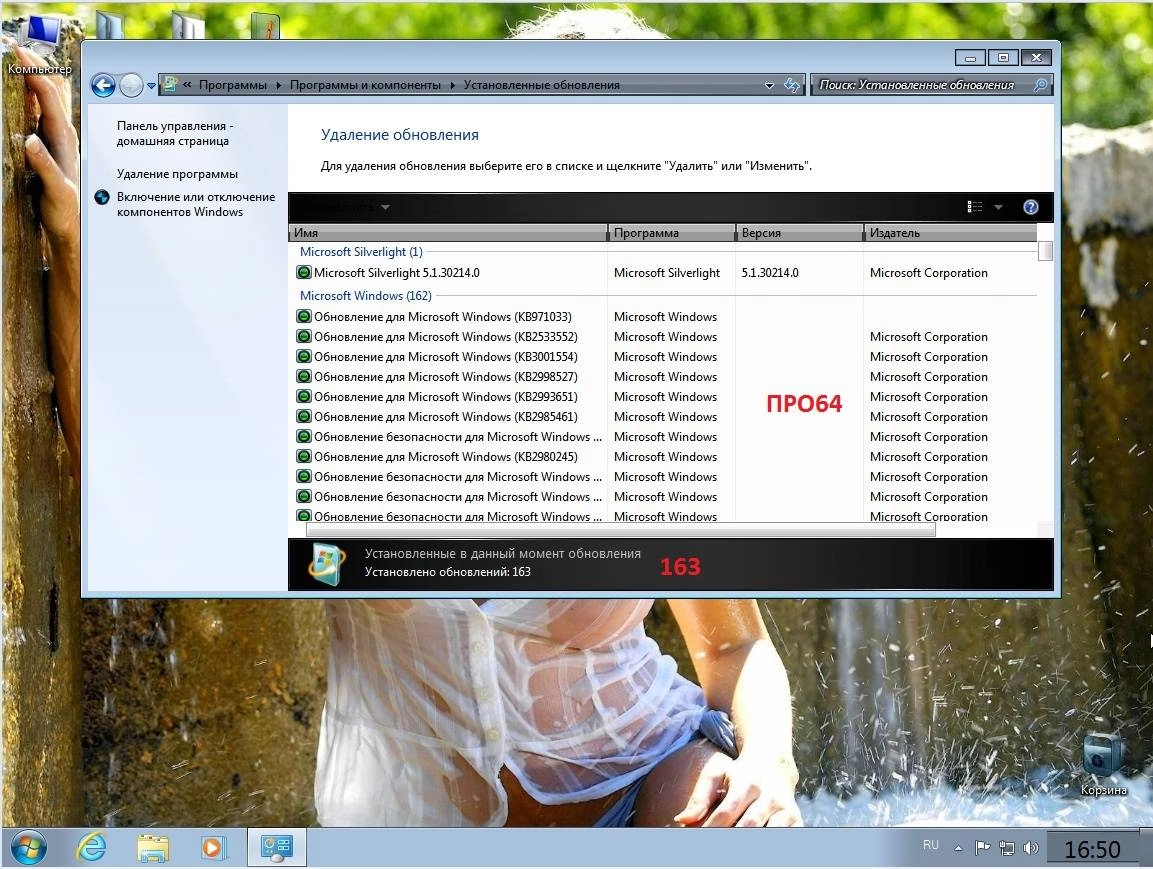
Task: Click the Control Panel icon in the address bar
Action: click(x=170, y=85)
